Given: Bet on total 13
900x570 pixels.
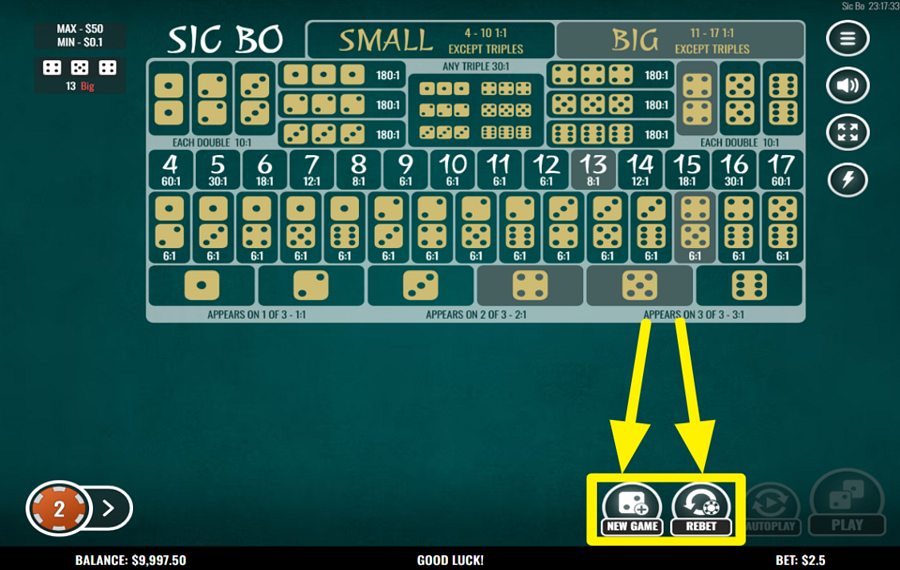Looking at the screenshot, I should pyautogui.click(x=593, y=170).
